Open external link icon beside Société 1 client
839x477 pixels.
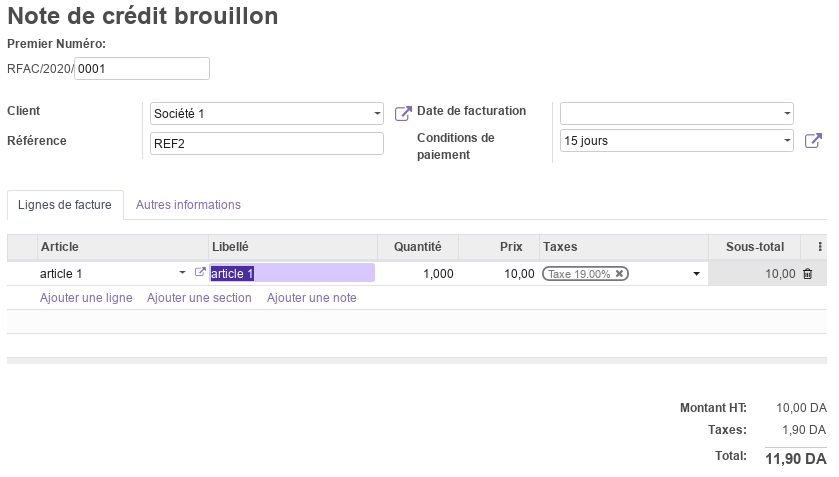[403, 113]
